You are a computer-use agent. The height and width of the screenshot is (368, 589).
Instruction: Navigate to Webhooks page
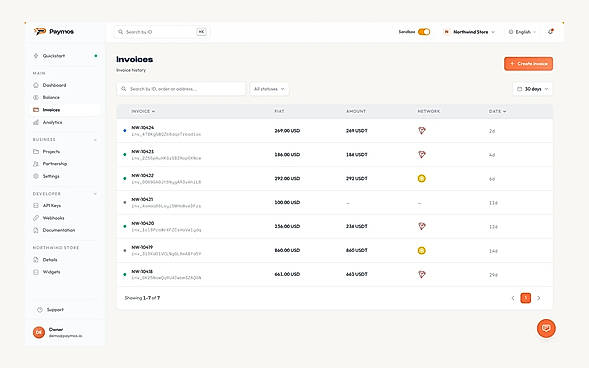[65, 218]
